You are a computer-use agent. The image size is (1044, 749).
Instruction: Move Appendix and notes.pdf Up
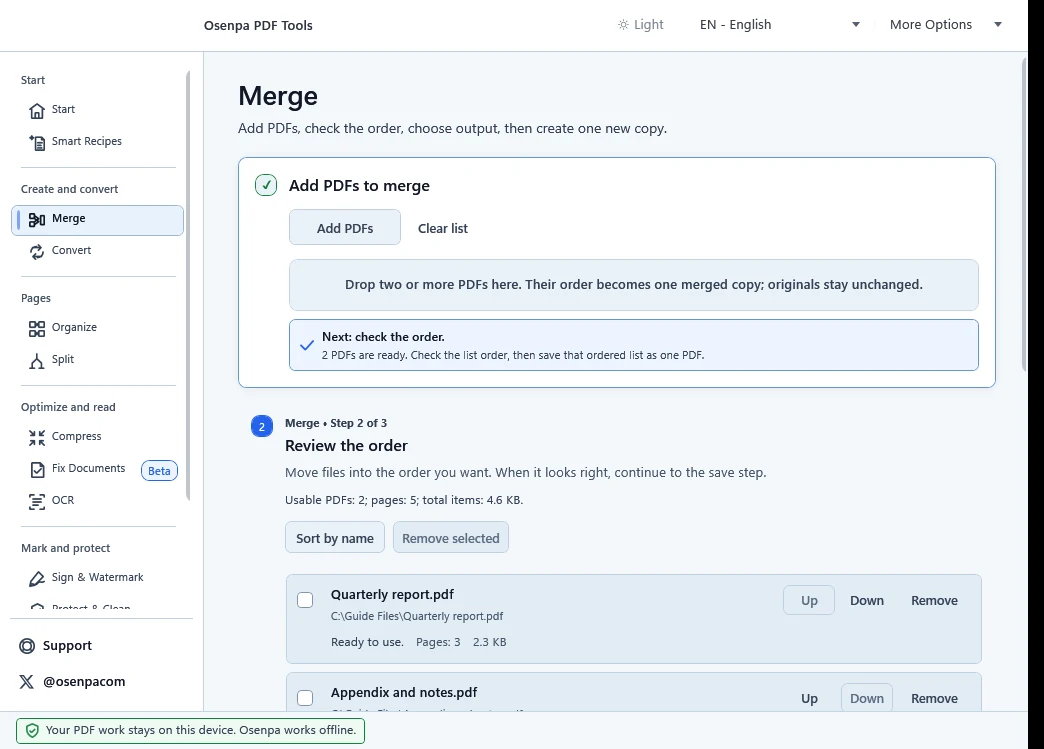[809, 698]
